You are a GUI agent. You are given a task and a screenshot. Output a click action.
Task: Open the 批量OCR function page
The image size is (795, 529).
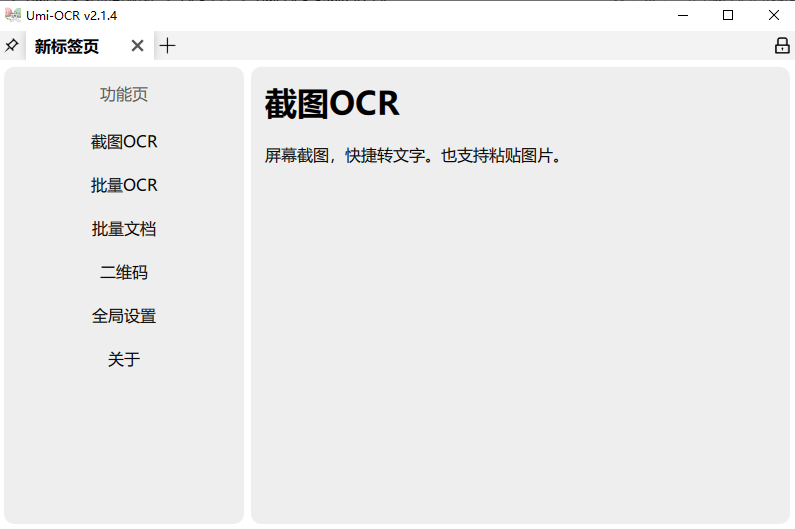(124, 186)
